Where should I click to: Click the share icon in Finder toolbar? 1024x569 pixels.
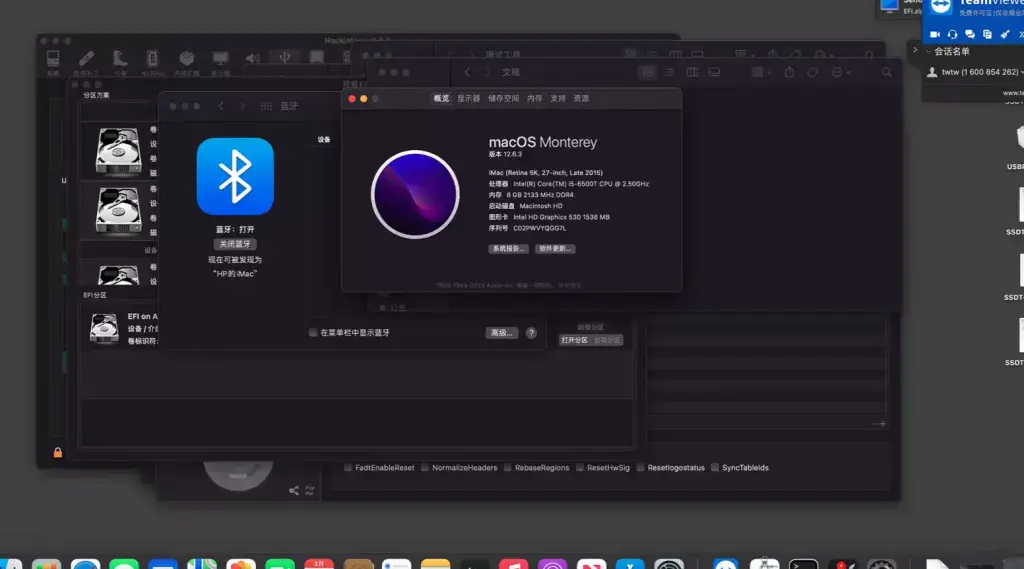coord(790,73)
